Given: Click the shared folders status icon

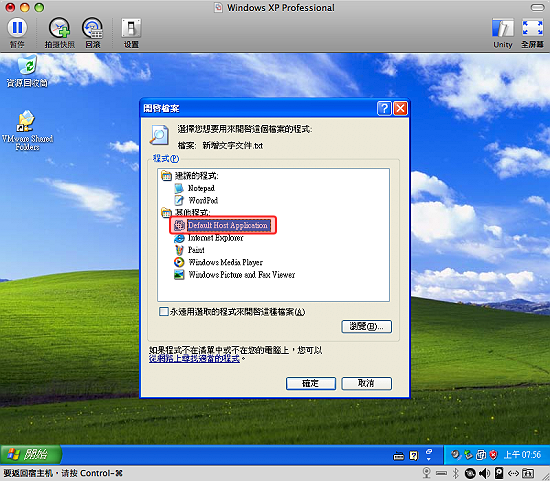Looking at the screenshot, I should (528, 473).
